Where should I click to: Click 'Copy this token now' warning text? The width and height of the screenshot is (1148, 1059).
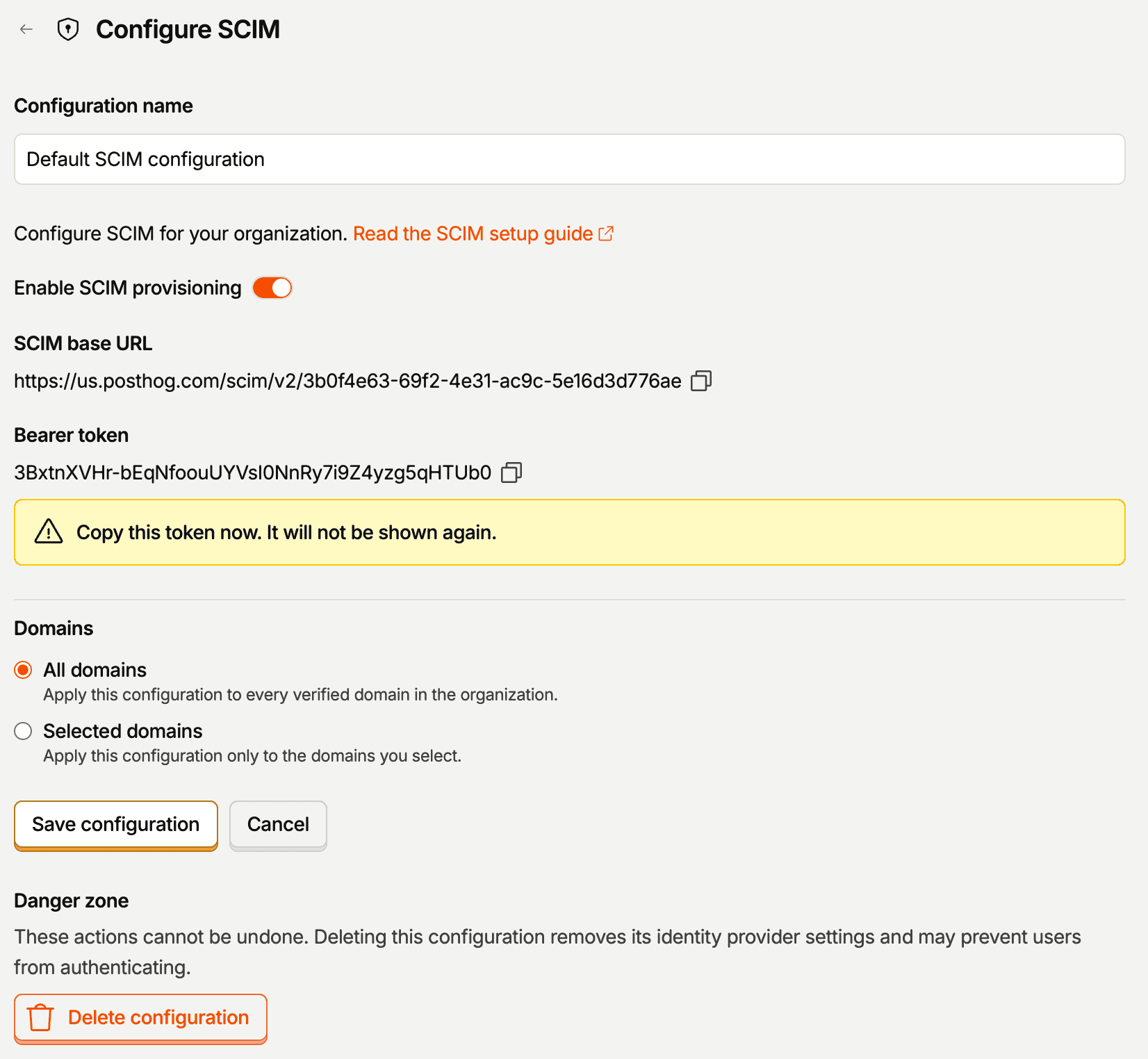pyautogui.click(x=286, y=532)
